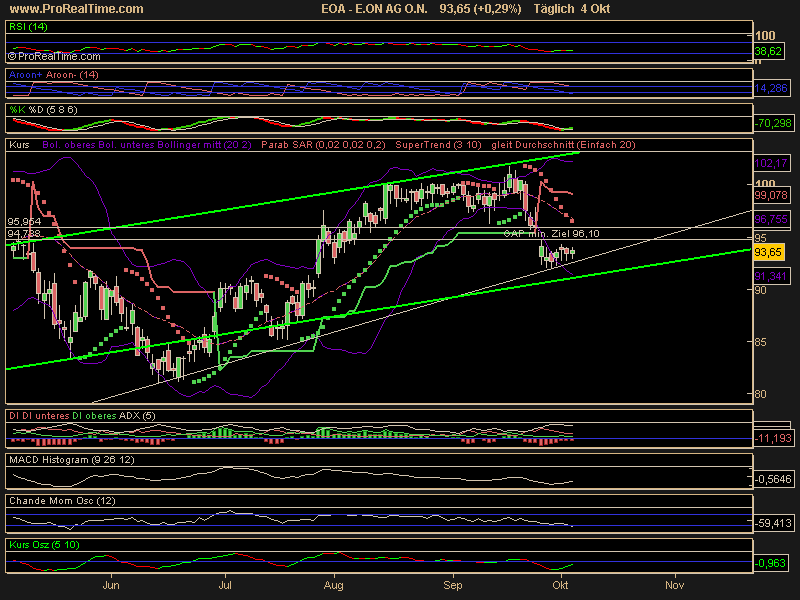This screenshot has height=600, width=800.
Task: Click the 85 price axis label
Action: click(x=761, y=342)
